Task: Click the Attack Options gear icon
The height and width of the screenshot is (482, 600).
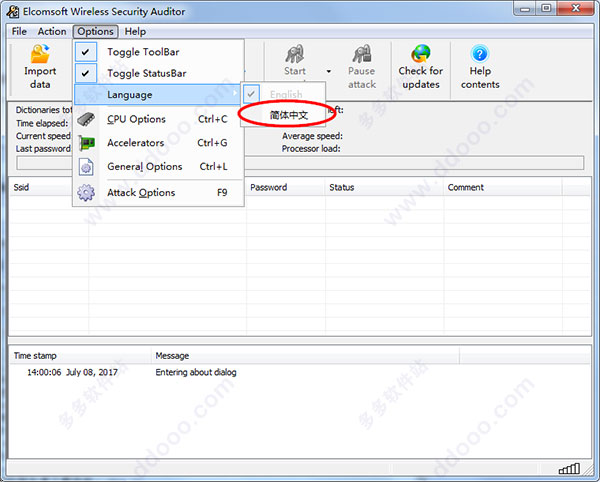Action: click(x=86, y=192)
